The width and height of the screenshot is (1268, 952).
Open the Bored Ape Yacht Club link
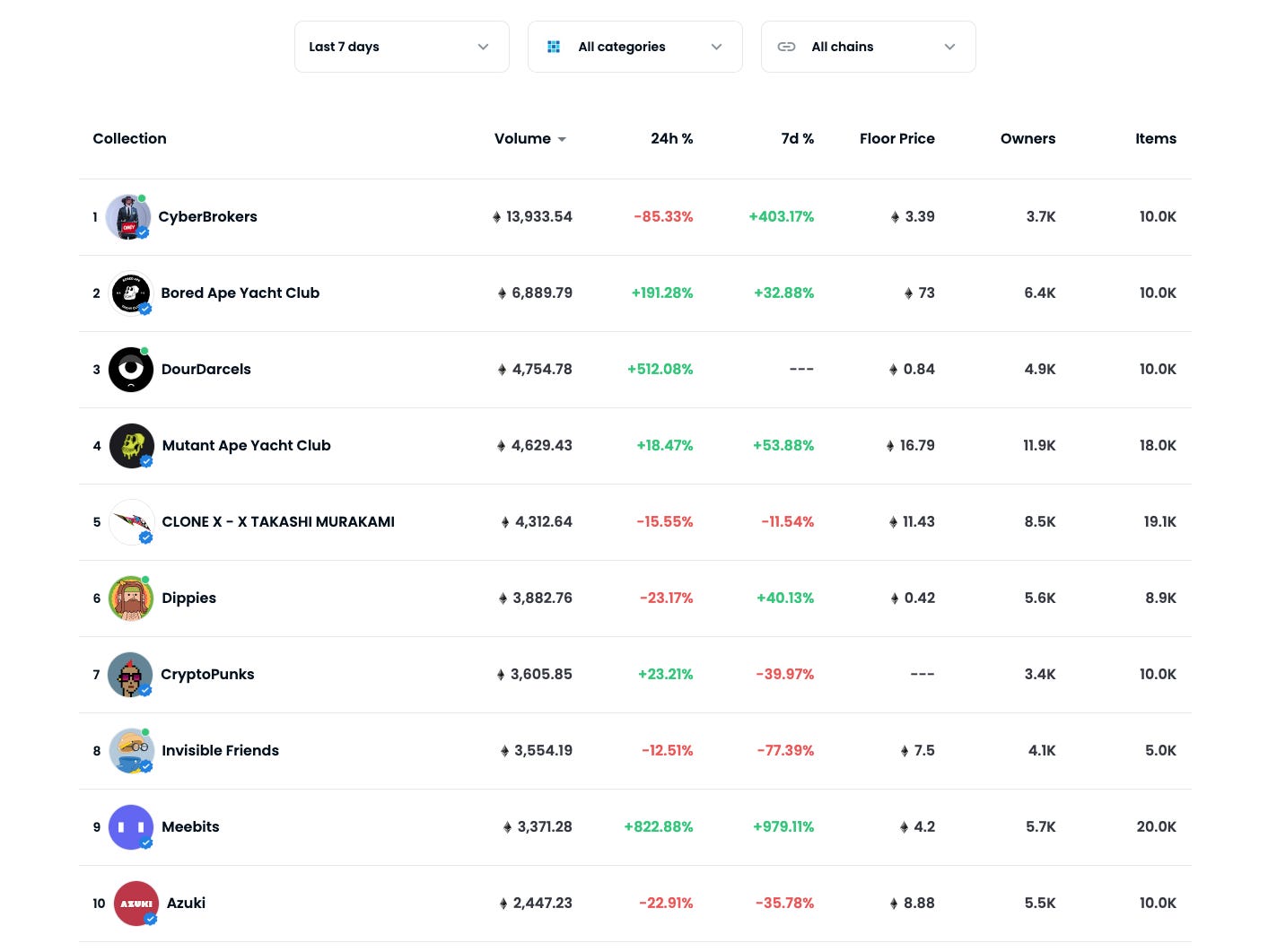pyautogui.click(x=240, y=293)
